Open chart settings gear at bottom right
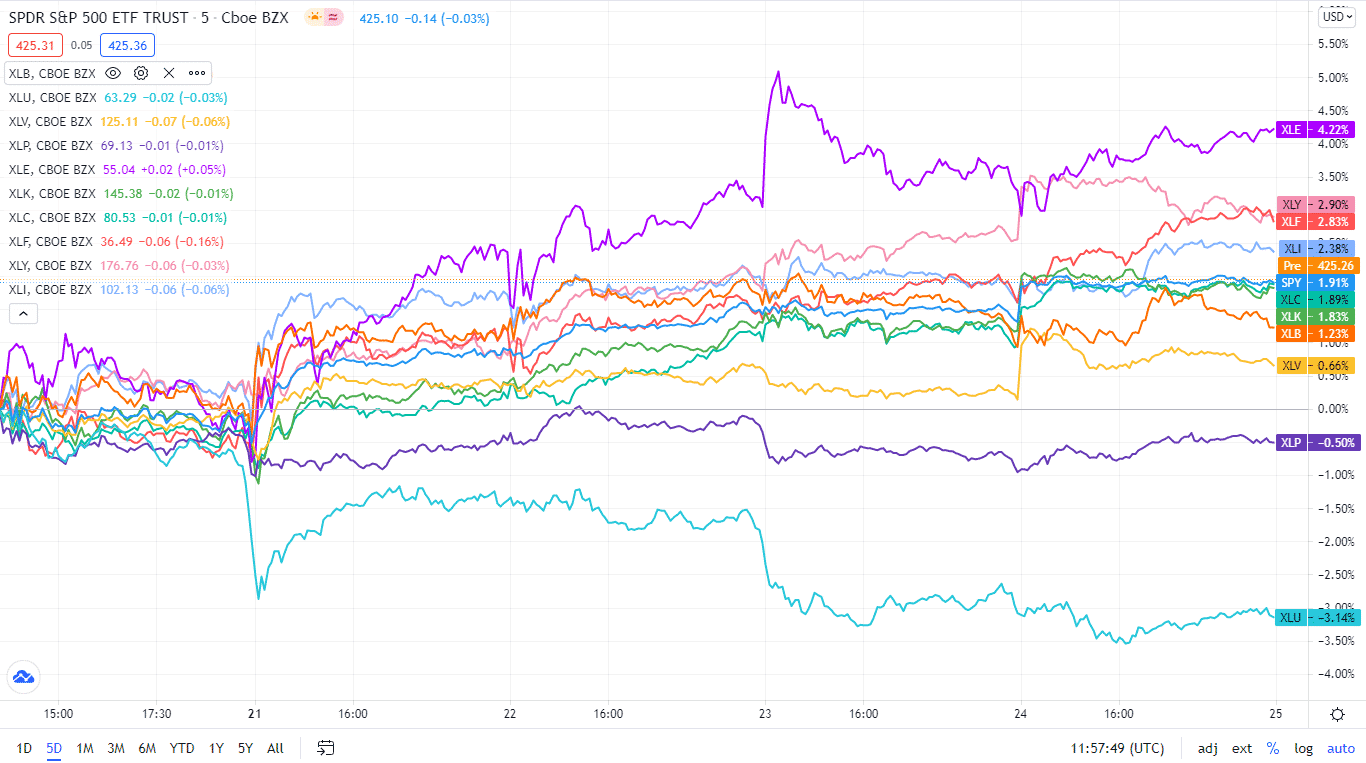Viewport: 1366px width, 763px height. [x=1337, y=714]
